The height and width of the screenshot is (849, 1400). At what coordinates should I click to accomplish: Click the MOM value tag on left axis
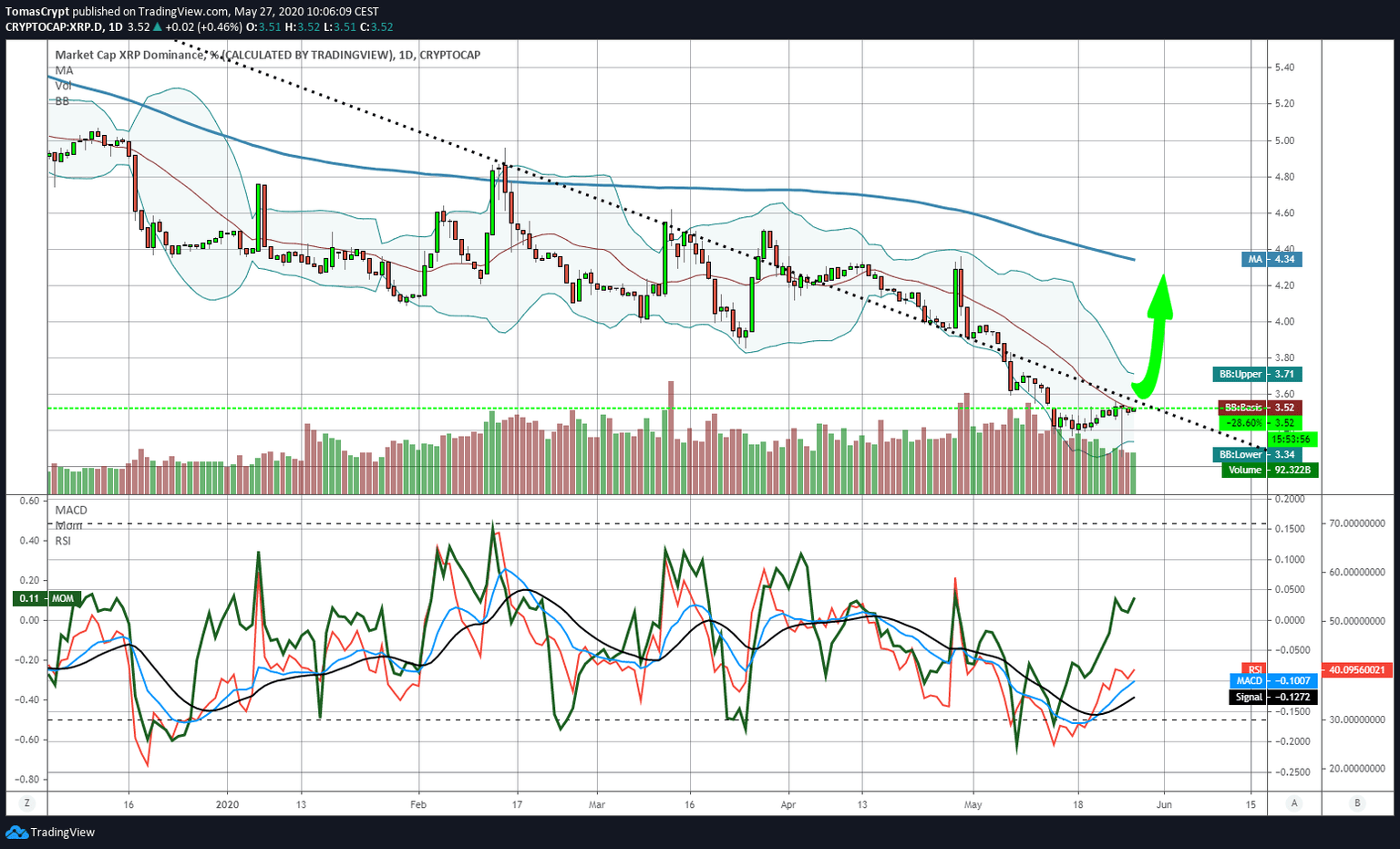click(x=46, y=599)
